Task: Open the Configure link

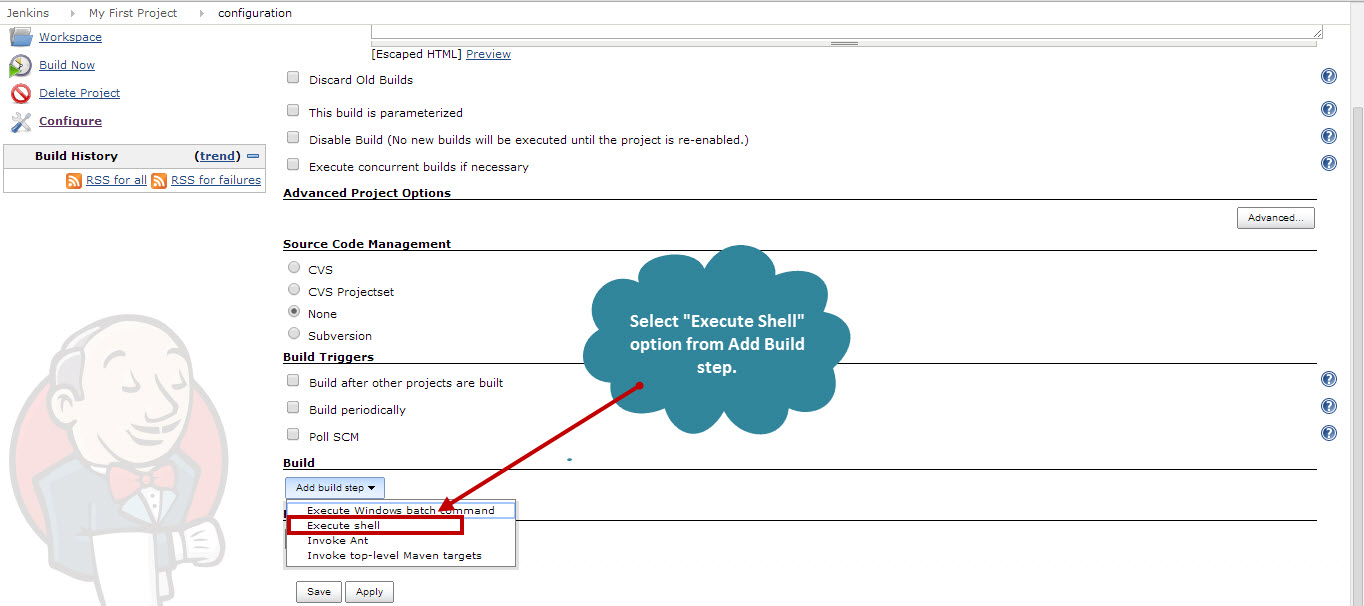Action: tap(70, 121)
